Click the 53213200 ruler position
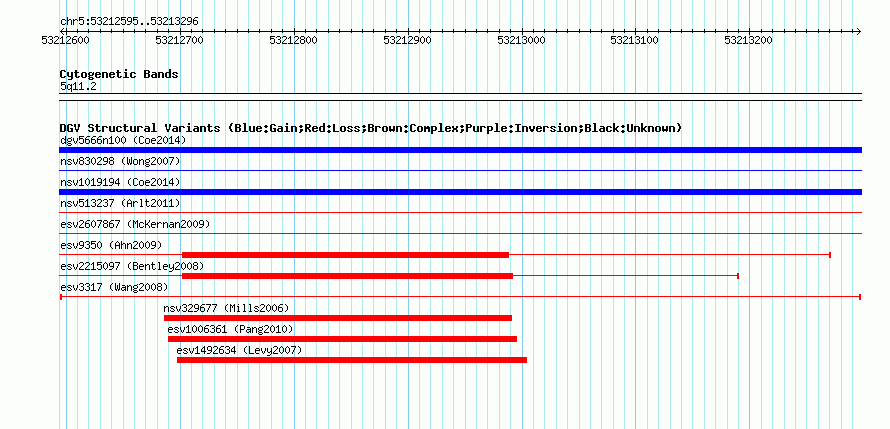Viewport: 890px width, 429px height. (x=749, y=40)
